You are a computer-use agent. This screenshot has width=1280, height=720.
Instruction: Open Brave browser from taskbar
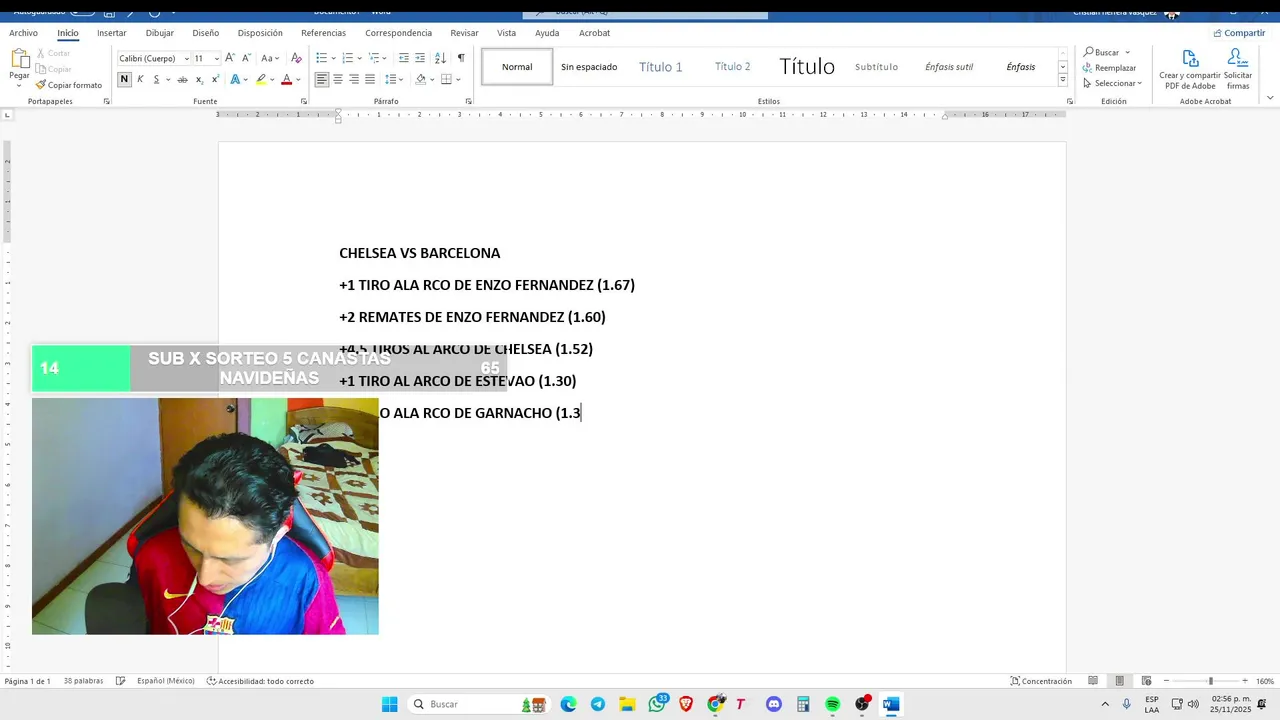pyautogui.click(x=686, y=704)
